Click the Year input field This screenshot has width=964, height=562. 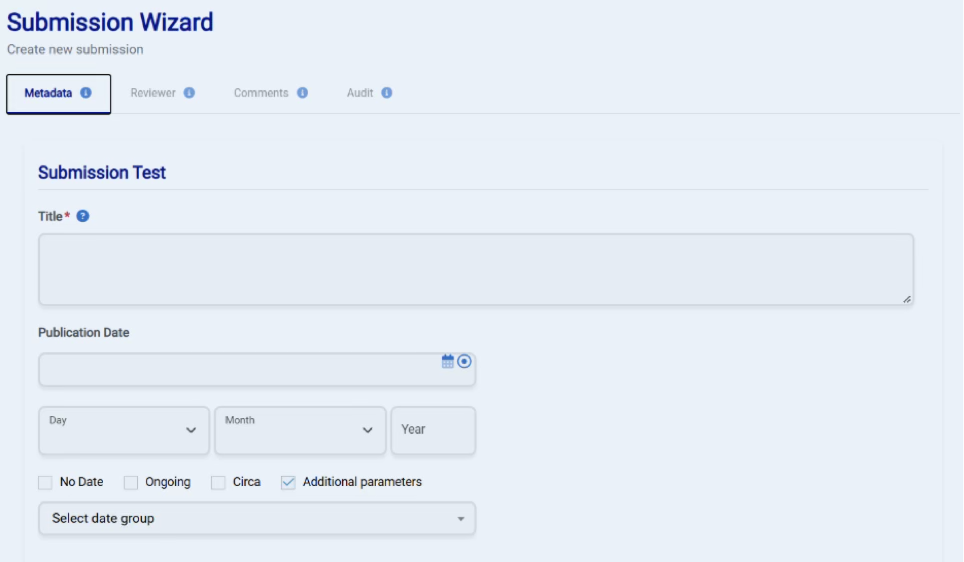[x=433, y=430]
